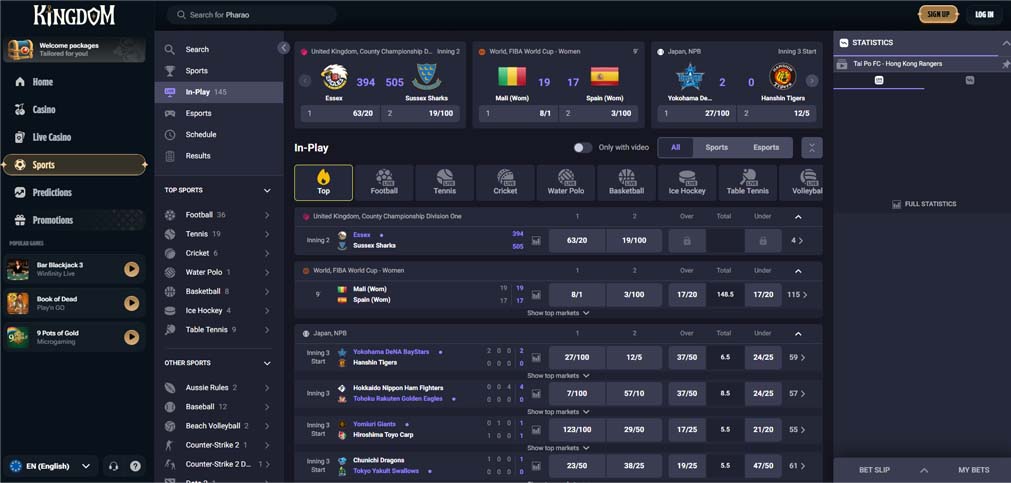
Task: Pin the Tai Po FC statistics
Action: 1005,64
